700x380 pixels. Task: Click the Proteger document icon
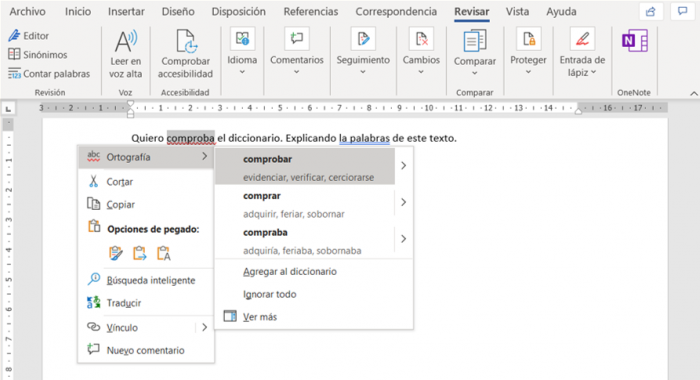(x=528, y=39)
